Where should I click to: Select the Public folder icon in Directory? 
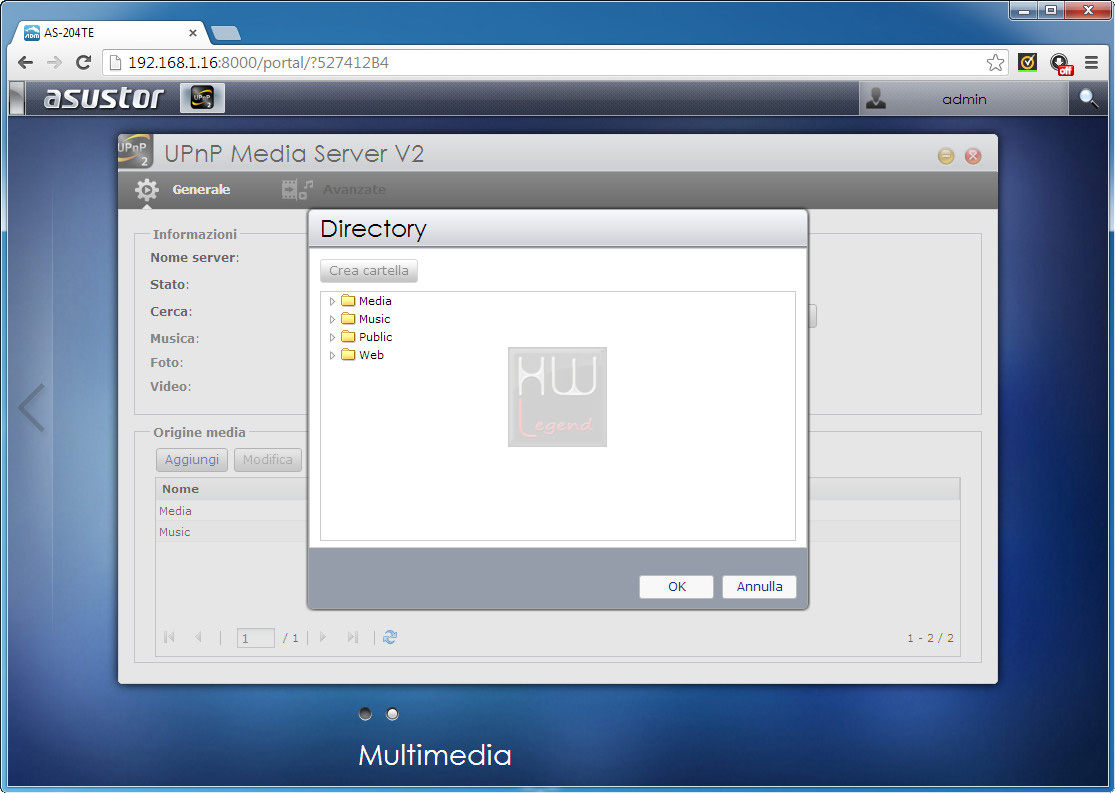[348, 336]
